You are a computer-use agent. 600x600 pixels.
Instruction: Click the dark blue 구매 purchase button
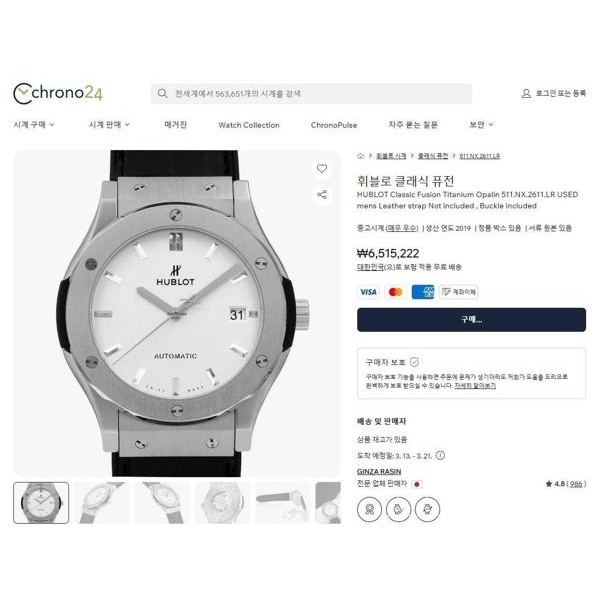[471, 320]
